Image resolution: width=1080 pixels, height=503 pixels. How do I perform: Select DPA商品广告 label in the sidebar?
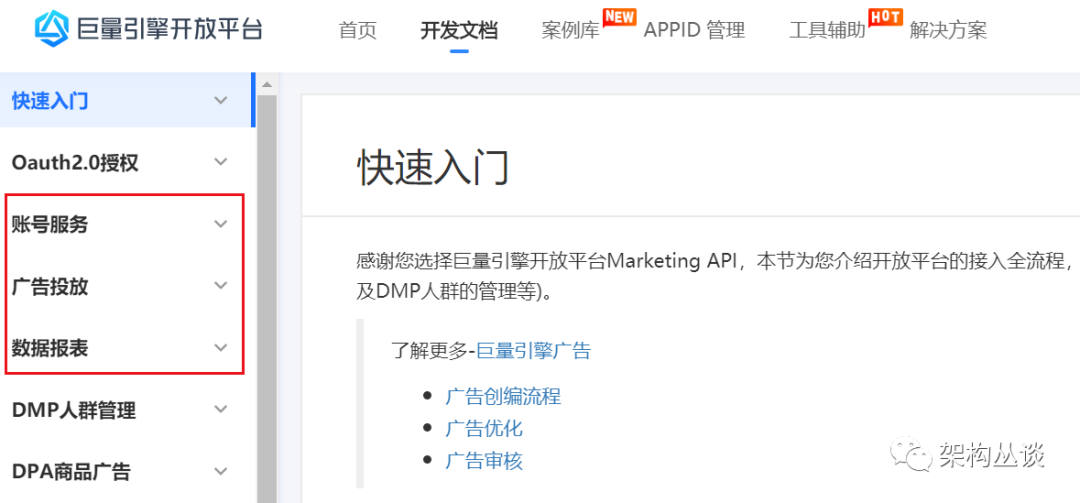click(x=71, y=473)
